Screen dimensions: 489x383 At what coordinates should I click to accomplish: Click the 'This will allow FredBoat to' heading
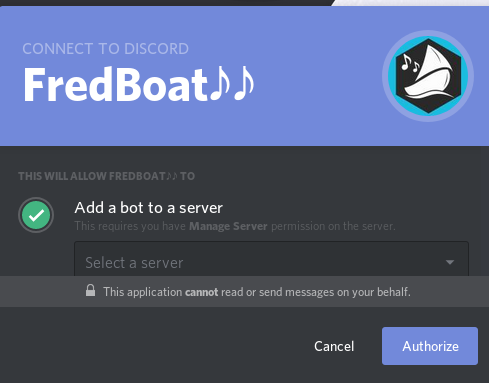107,176
